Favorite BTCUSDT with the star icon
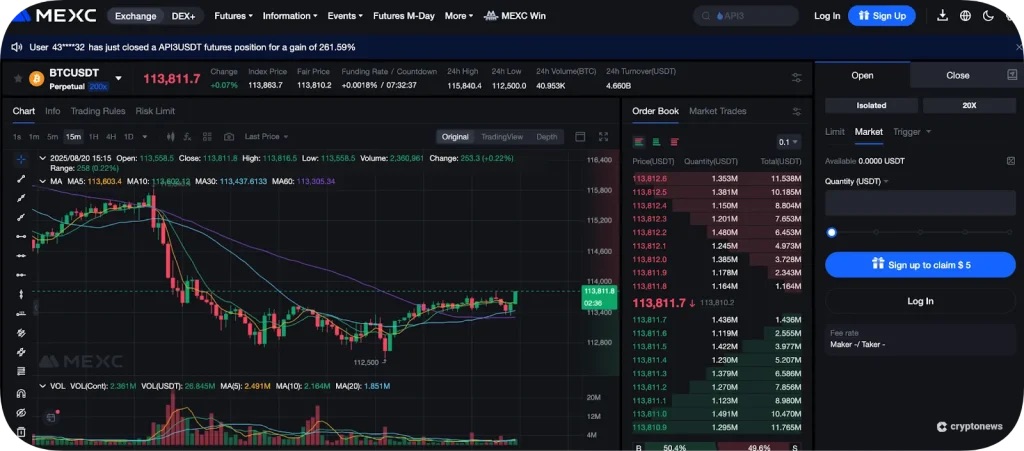1024x451 pixels. [x=18, y=78]
